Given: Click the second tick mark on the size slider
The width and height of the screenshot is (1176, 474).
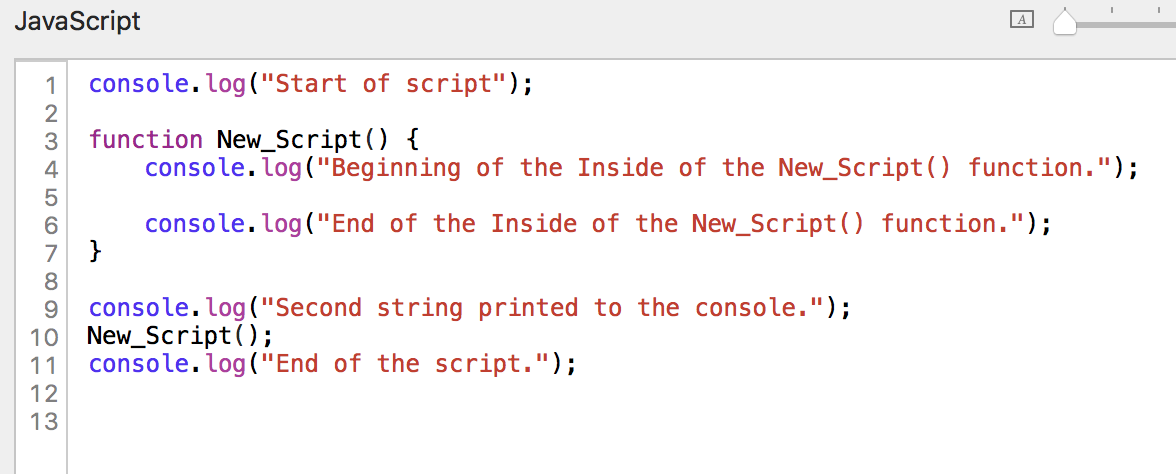Looking at the screenshot, I should [x=1112, y=10].
